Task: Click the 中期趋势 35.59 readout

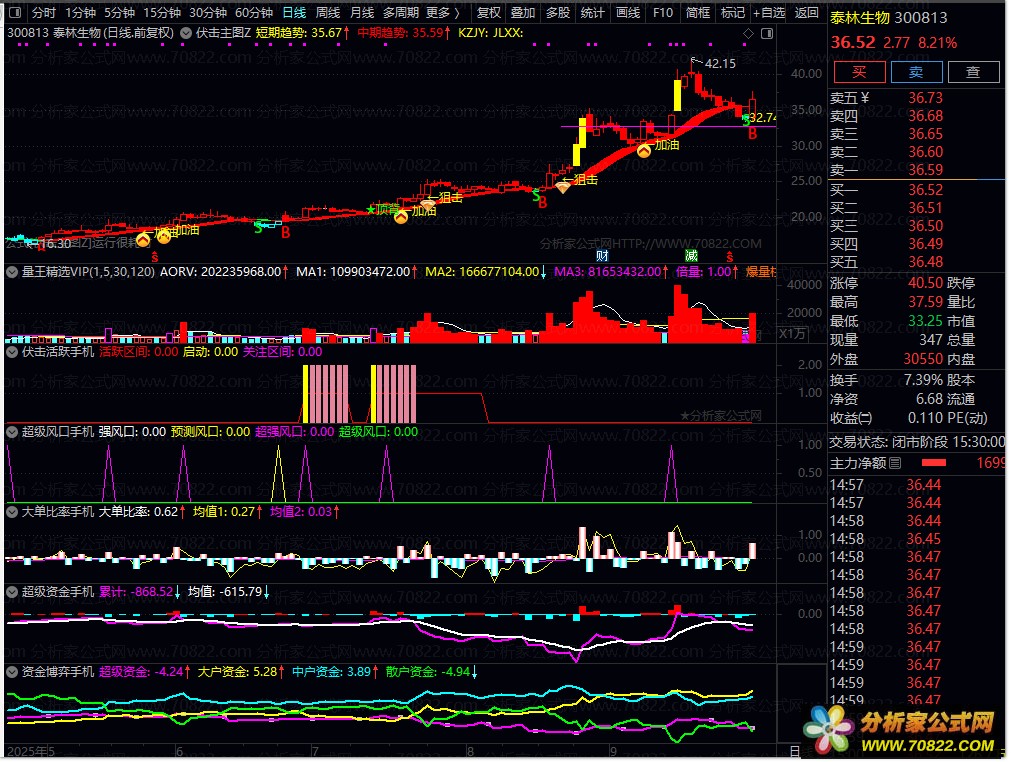Action: click(x=404, y=32)
